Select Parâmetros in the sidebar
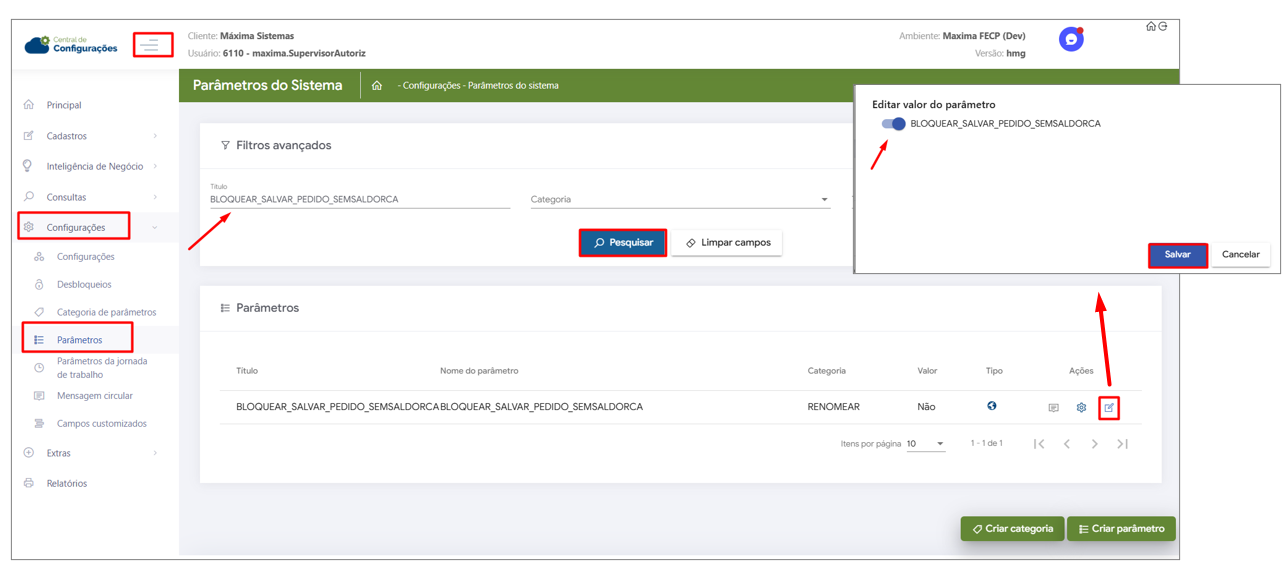Image resolution: width=1288 pixels, height=574 pixels. click(x=80, y=340)
